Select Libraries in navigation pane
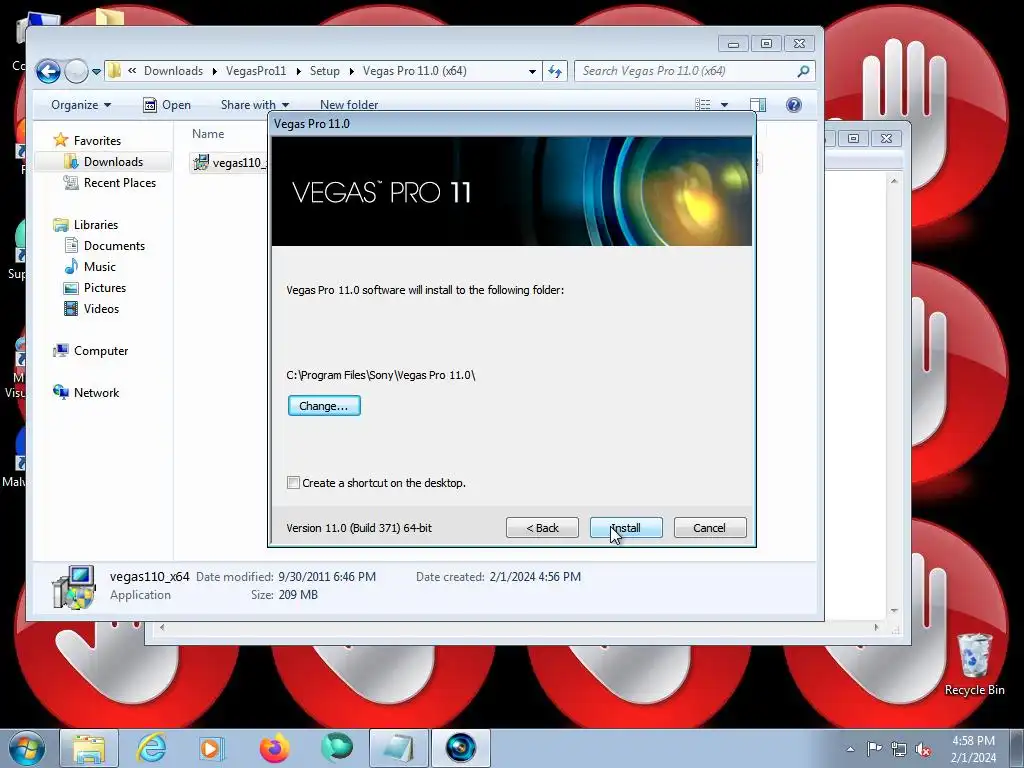 coord(95,225)
